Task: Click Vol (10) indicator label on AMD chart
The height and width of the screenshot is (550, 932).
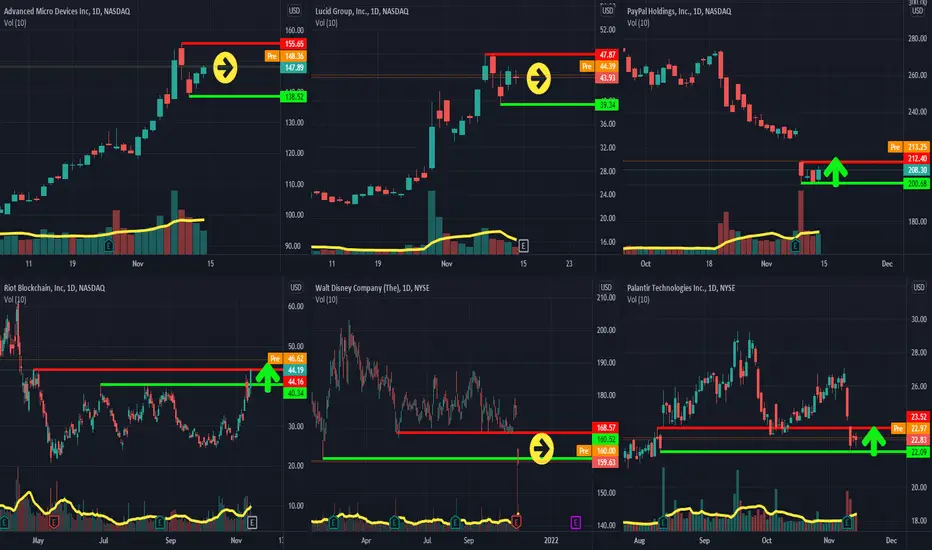Action: click(15, 23)
